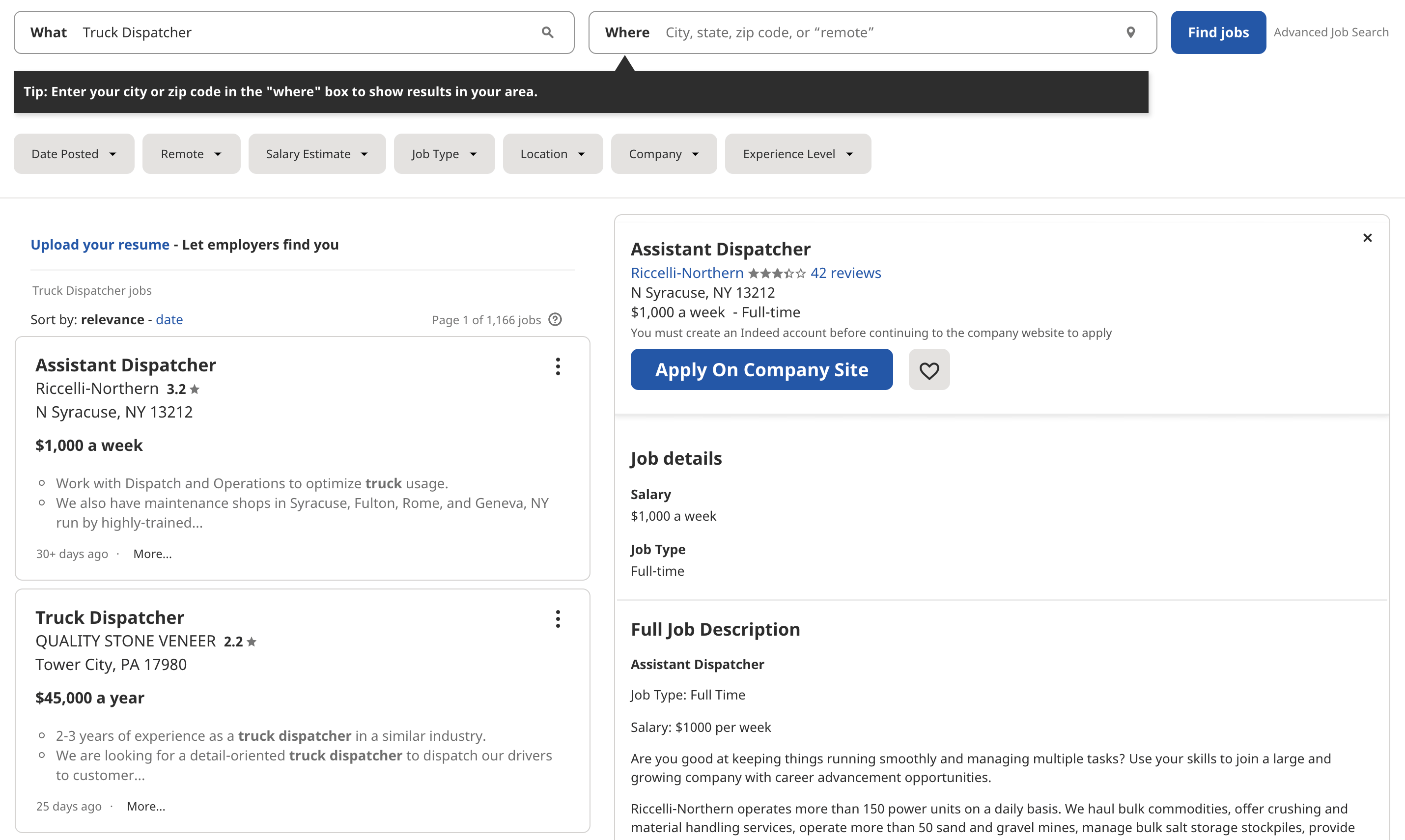Click the 'Page 1 of 1,166 jobs' text
The width and height of the screenshot is (1405, 840).
pos(486,320)
